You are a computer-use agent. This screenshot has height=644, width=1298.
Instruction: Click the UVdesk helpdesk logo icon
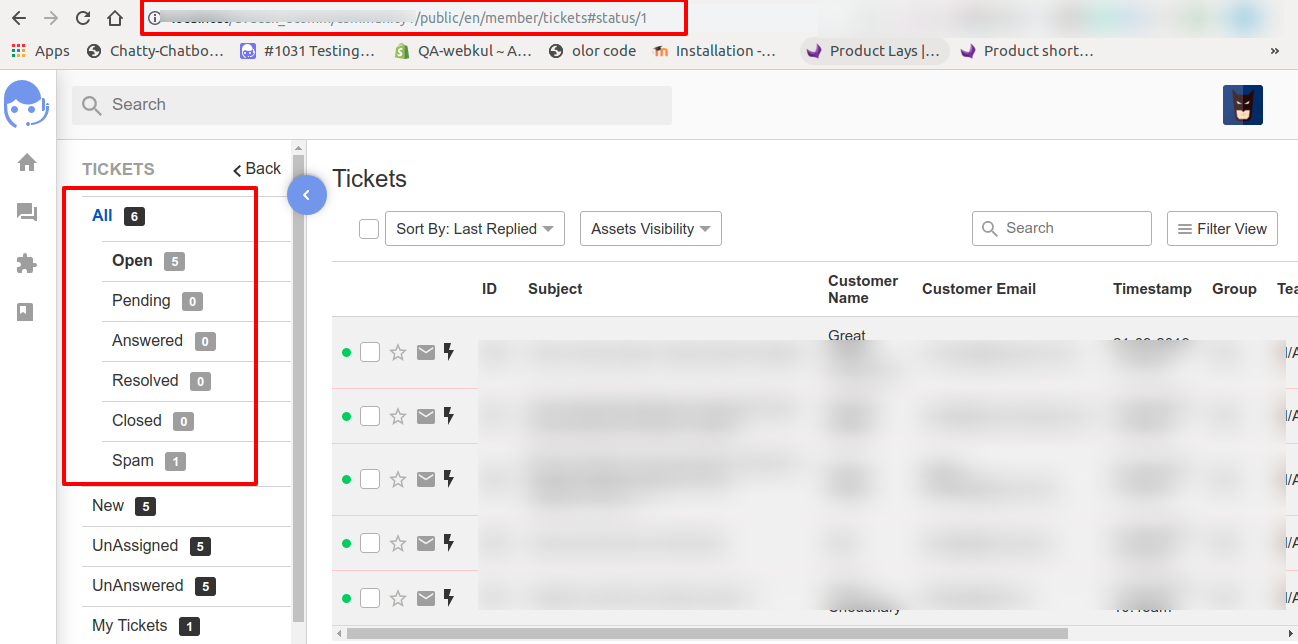tap(27, 104)
